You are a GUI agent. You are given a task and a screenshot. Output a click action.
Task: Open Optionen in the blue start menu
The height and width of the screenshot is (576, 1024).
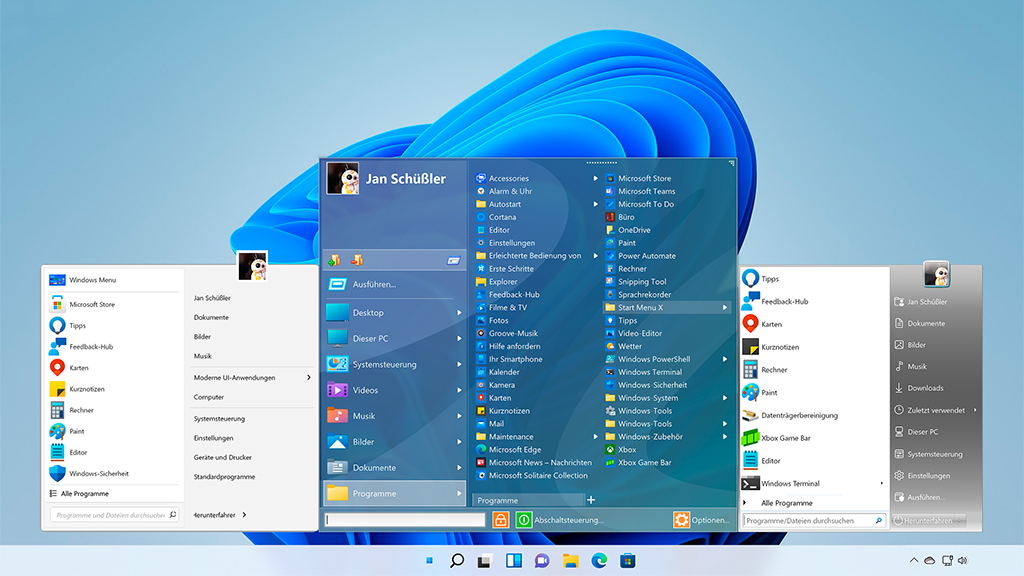[x=701, y=520]
